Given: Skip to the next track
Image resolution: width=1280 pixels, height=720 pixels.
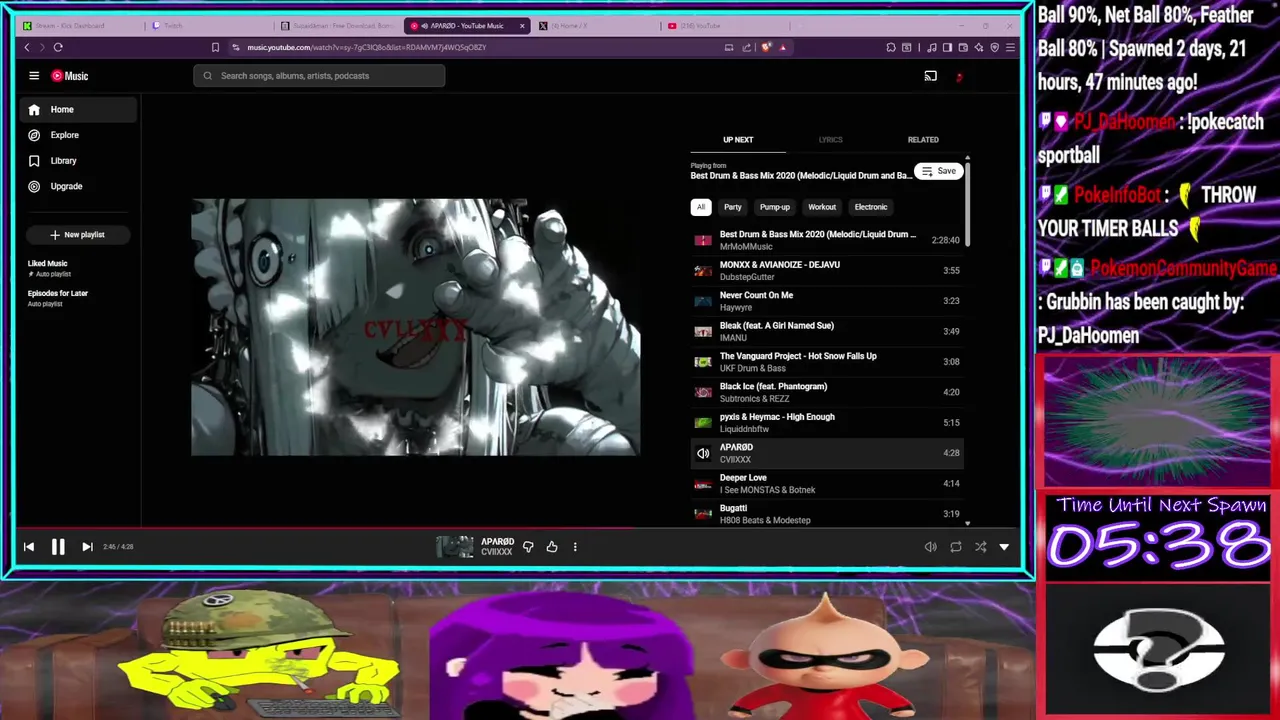Looking at the screenshot, I should (x=87, y=547).
